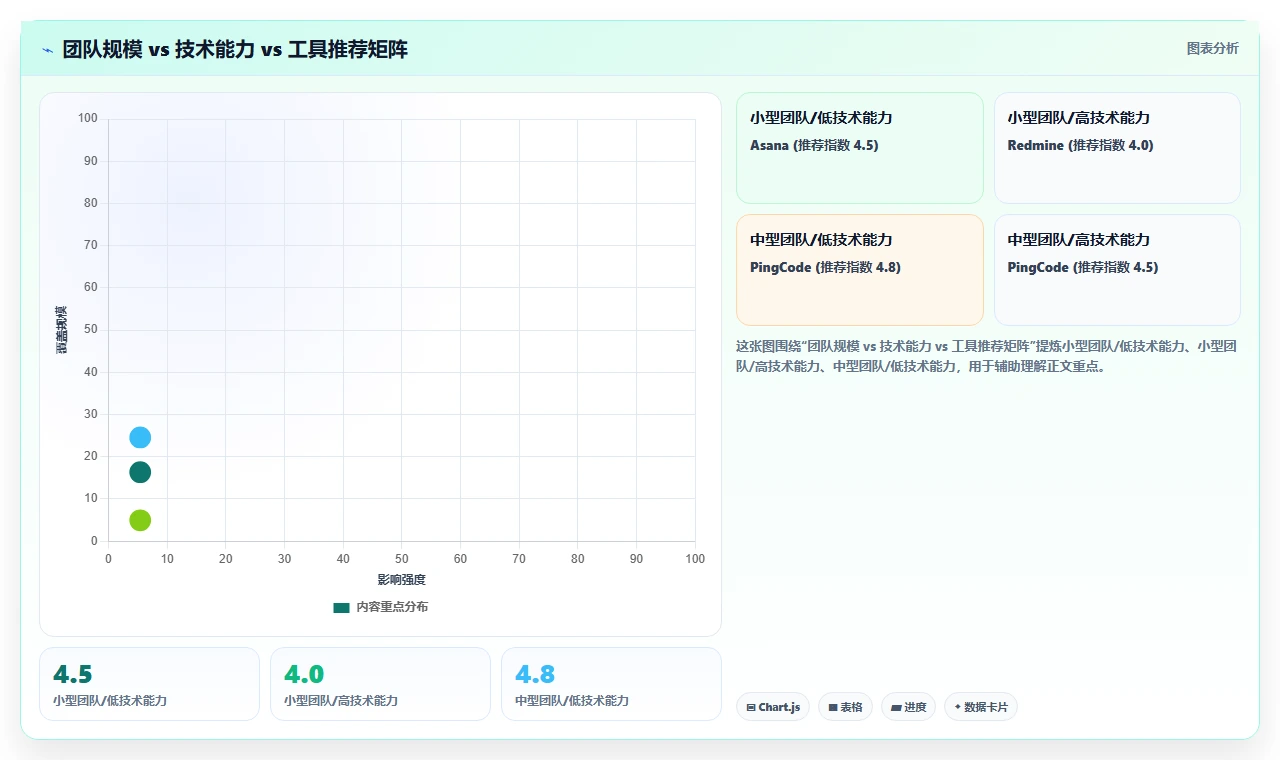Click the 图表分析 label in the header
The width and height of the screenshot is (1280, 760).
pos(1212,48)
